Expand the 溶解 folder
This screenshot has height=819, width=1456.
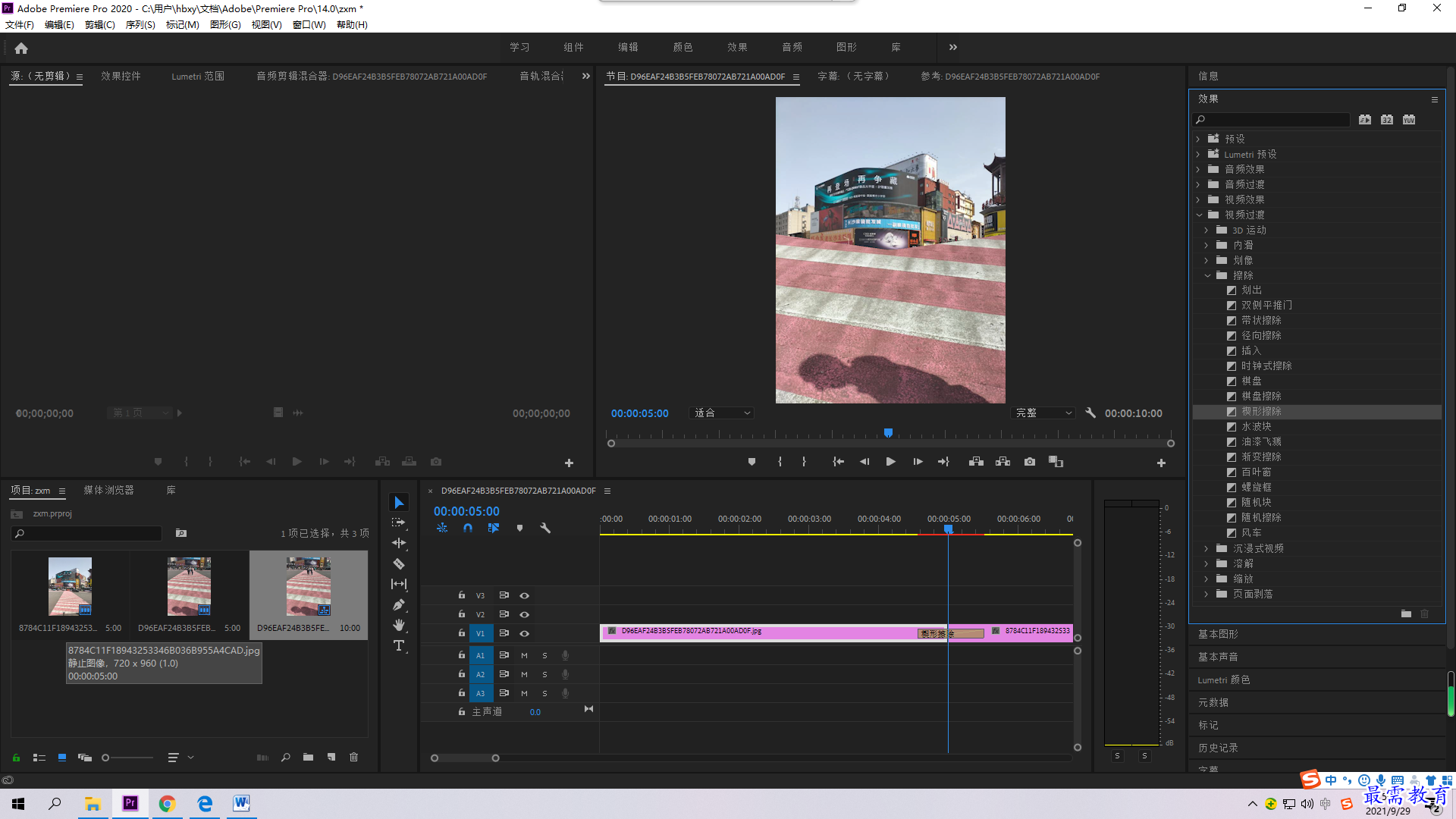tap(1207, 563)
